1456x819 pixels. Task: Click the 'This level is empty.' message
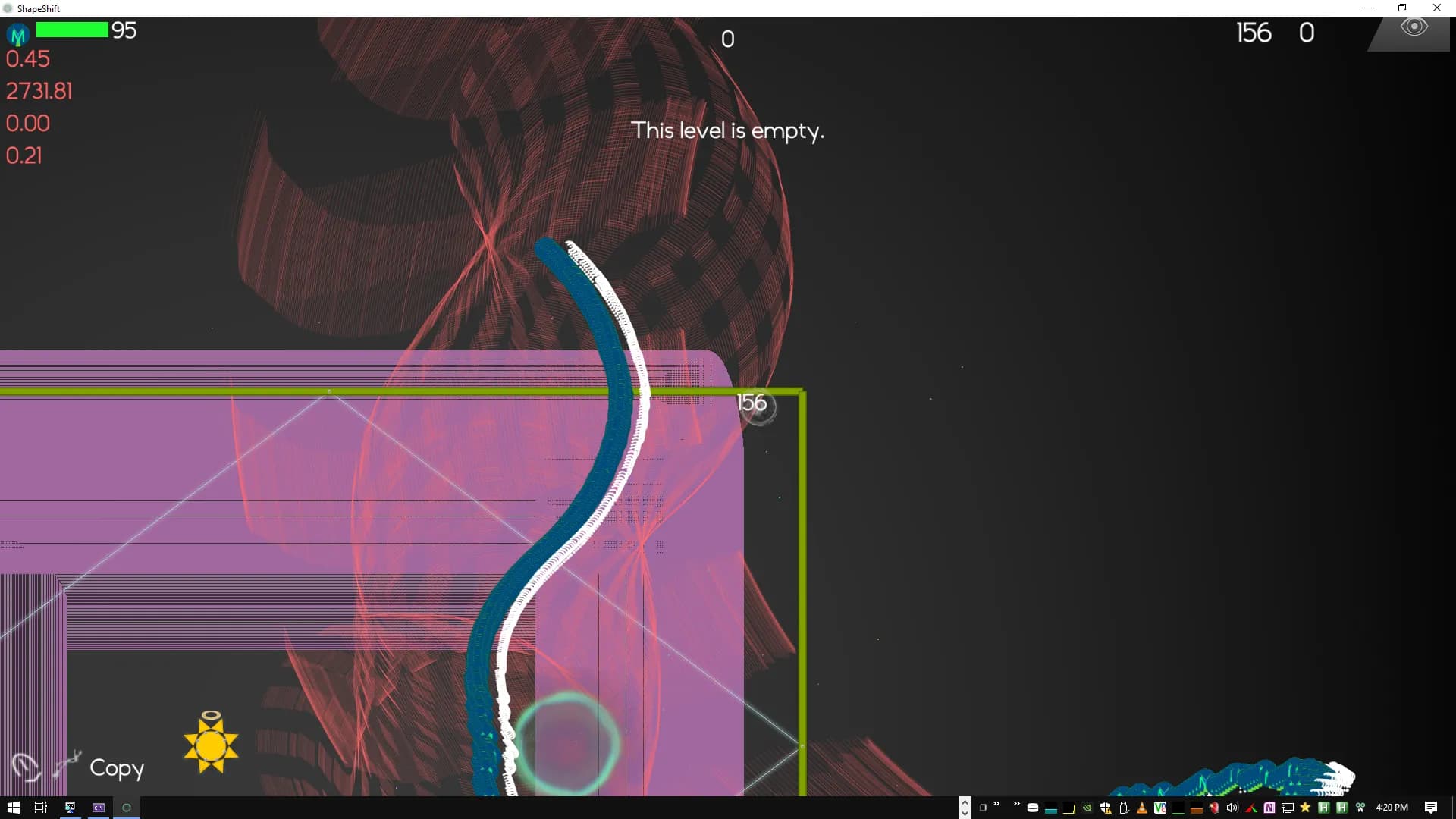click(727, 130)
